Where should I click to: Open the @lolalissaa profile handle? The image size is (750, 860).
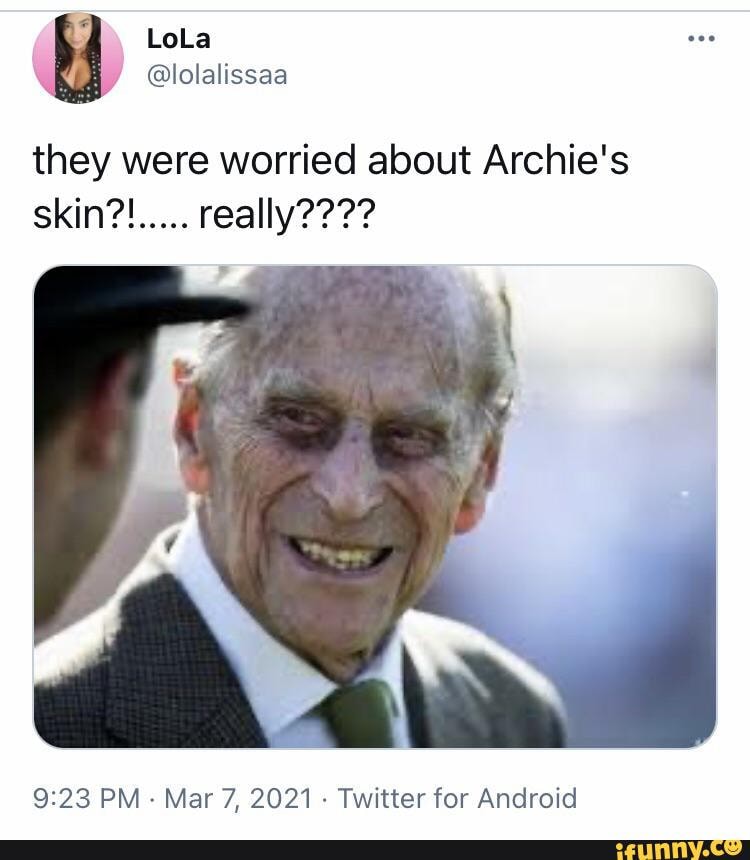pos(221,73)
